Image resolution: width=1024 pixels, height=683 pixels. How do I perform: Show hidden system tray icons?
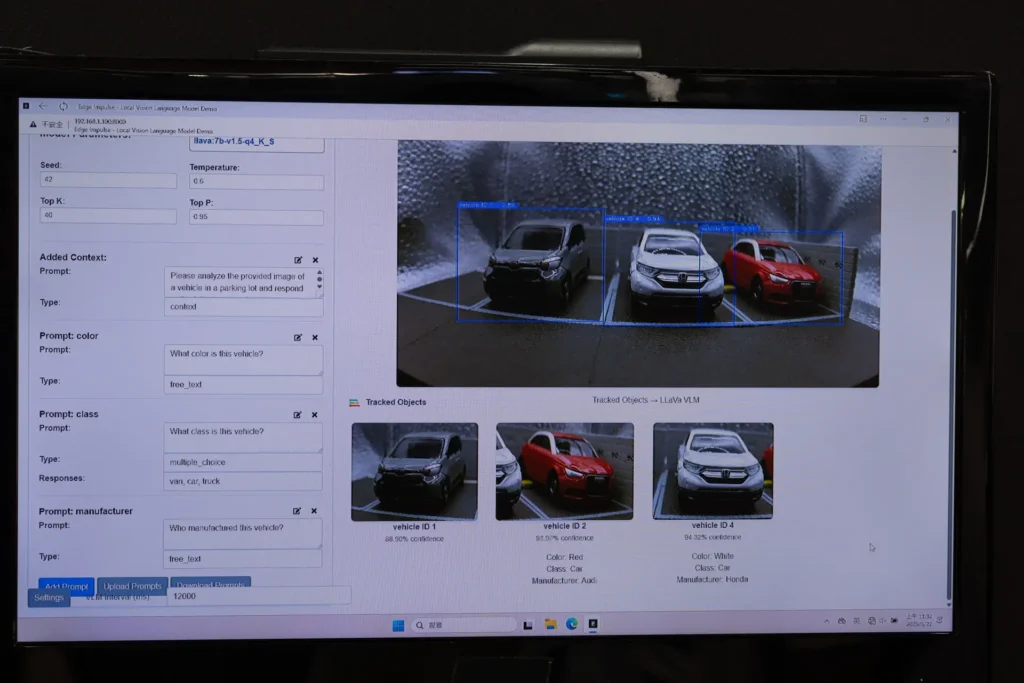pyautogui.click(x=827, y=621)
